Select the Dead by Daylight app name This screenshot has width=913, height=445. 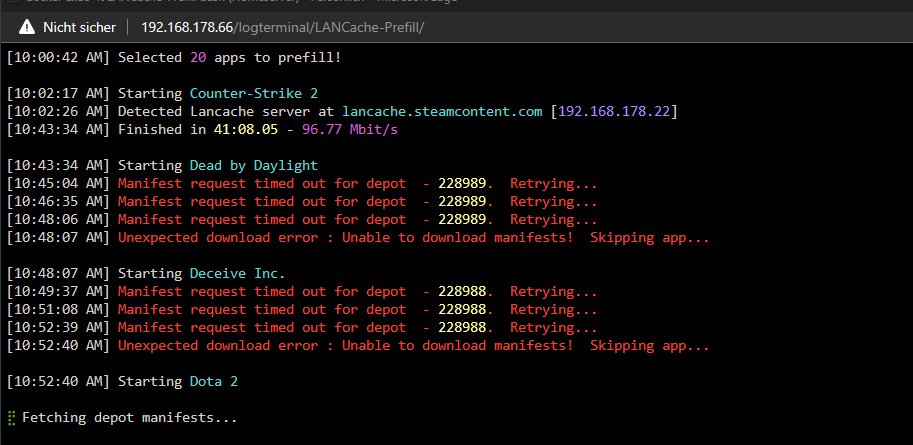254,165
